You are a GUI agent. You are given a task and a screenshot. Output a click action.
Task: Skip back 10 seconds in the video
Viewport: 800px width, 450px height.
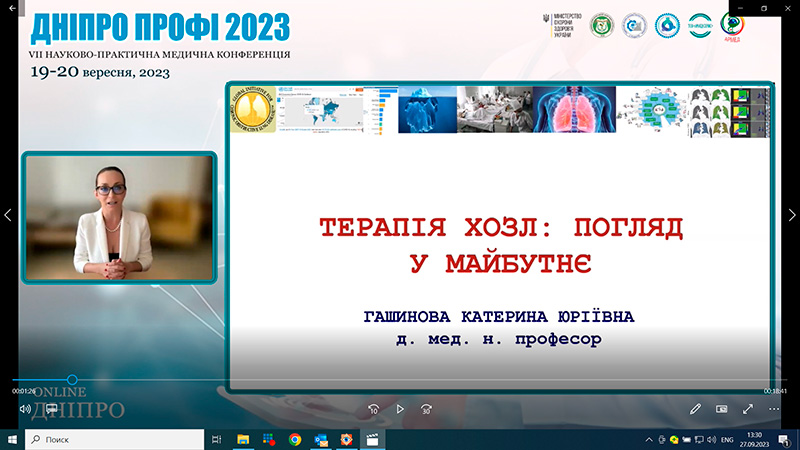click(x=373, y=409)
